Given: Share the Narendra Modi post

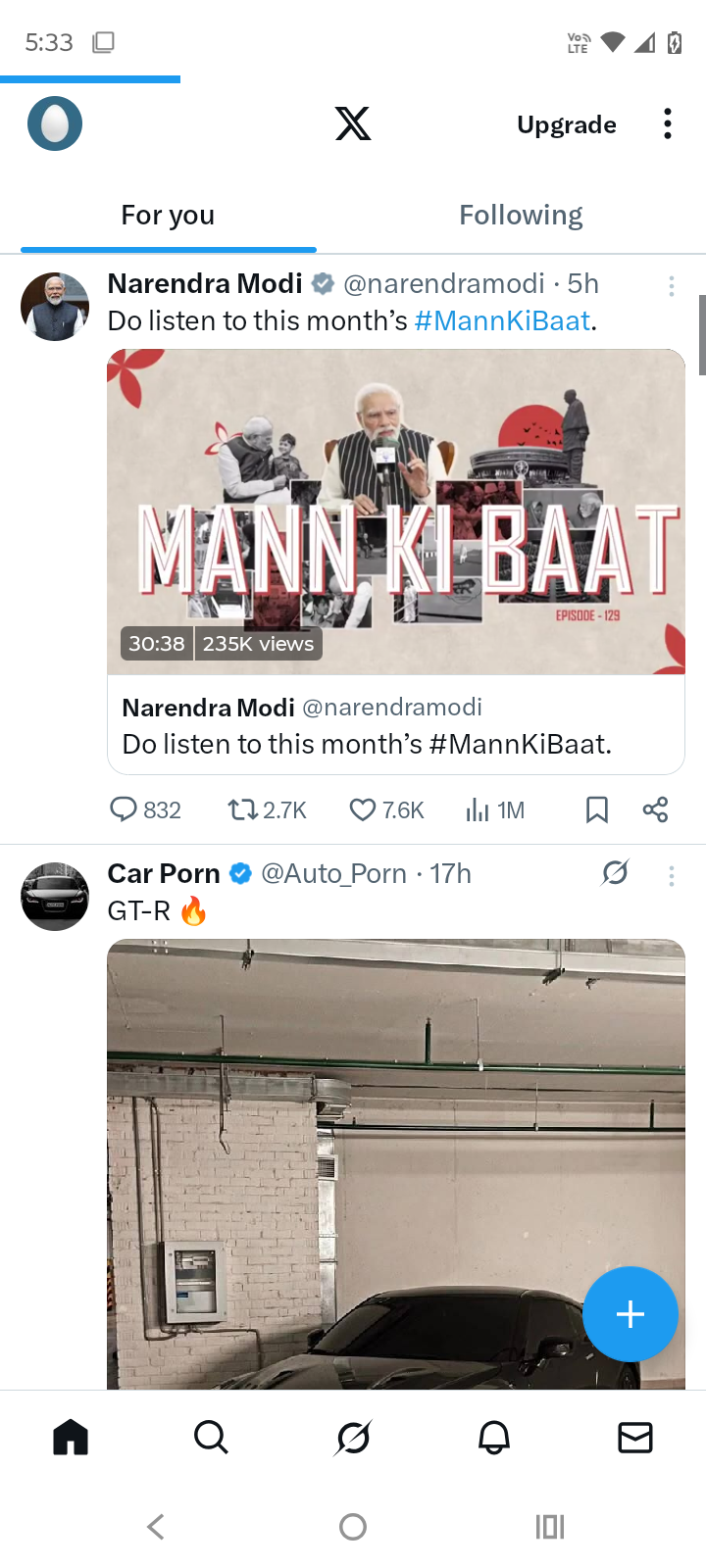Looking at the screenshot, I should pyautogui.click(x=655, y=809).
